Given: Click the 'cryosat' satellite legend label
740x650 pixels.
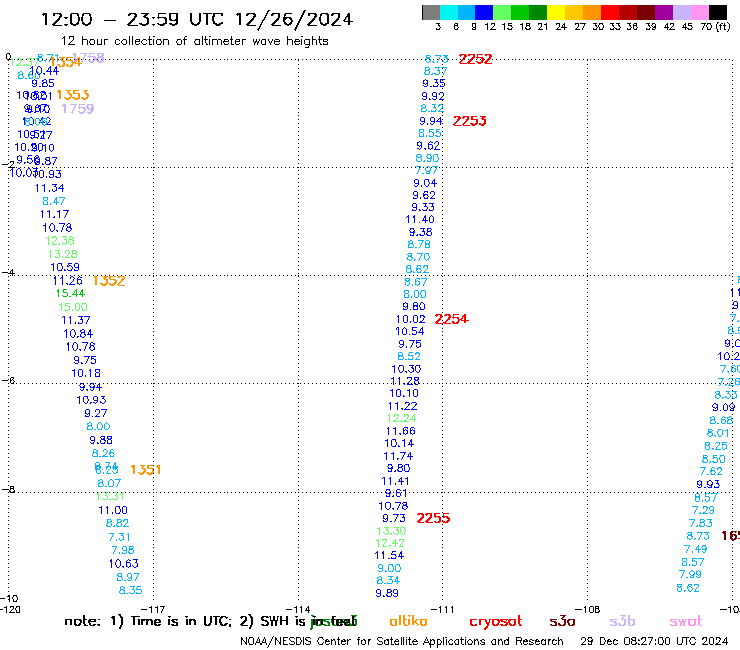Looking at the screenshot, I should coord(496,622).
